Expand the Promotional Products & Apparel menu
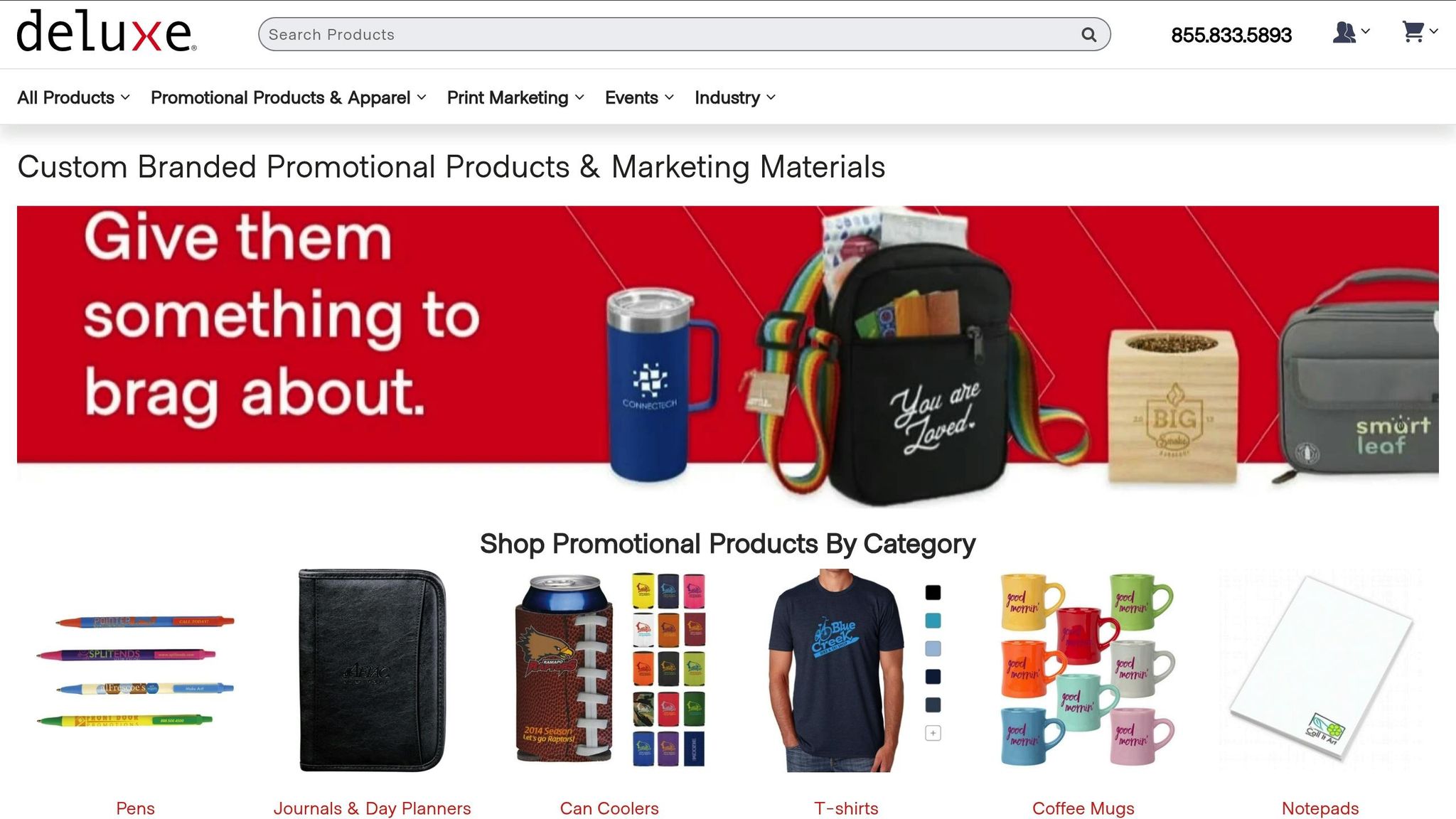The width and height of the screenshot is (1456, 819). [289, 97]
